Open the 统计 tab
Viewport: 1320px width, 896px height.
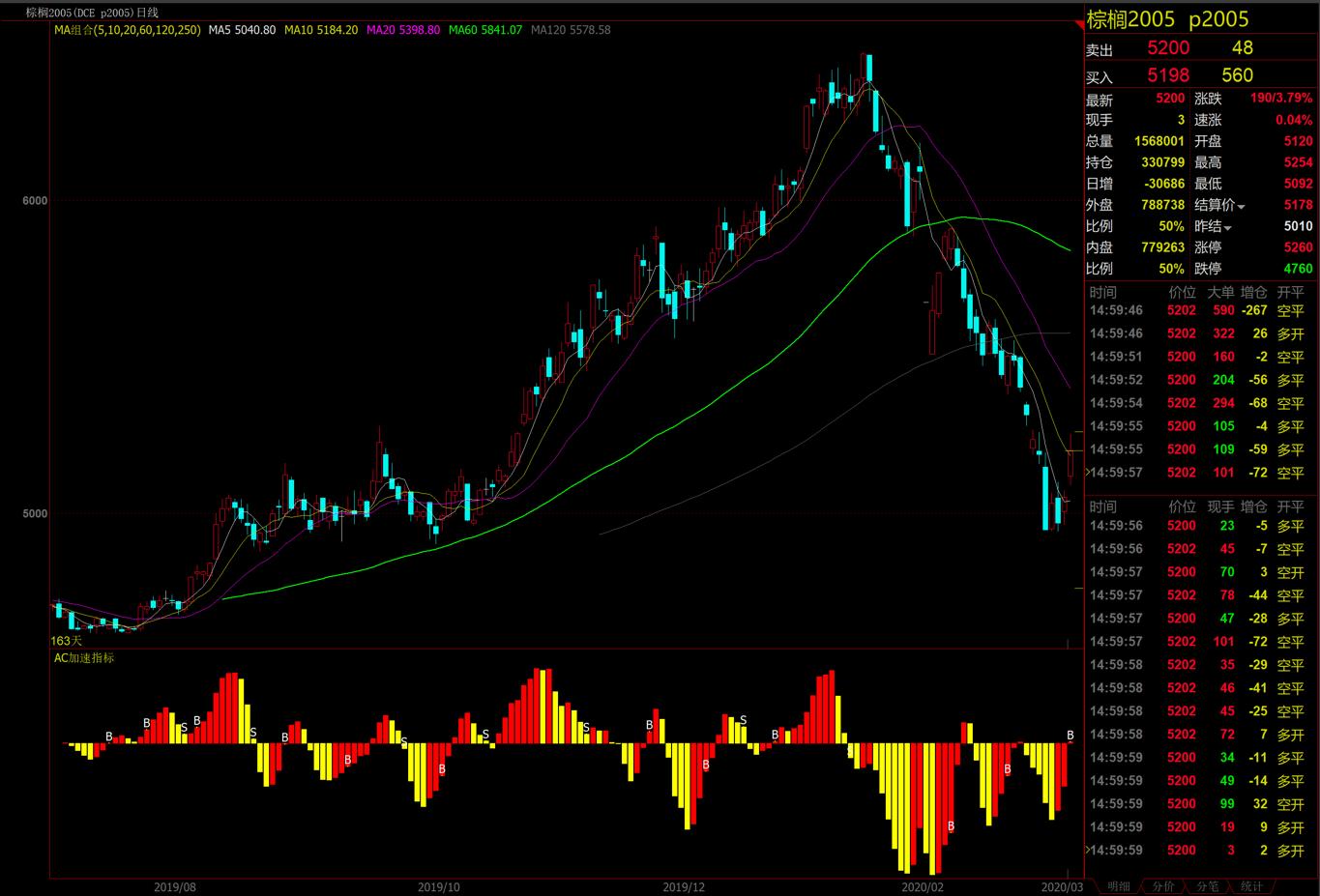(1251, 886)
